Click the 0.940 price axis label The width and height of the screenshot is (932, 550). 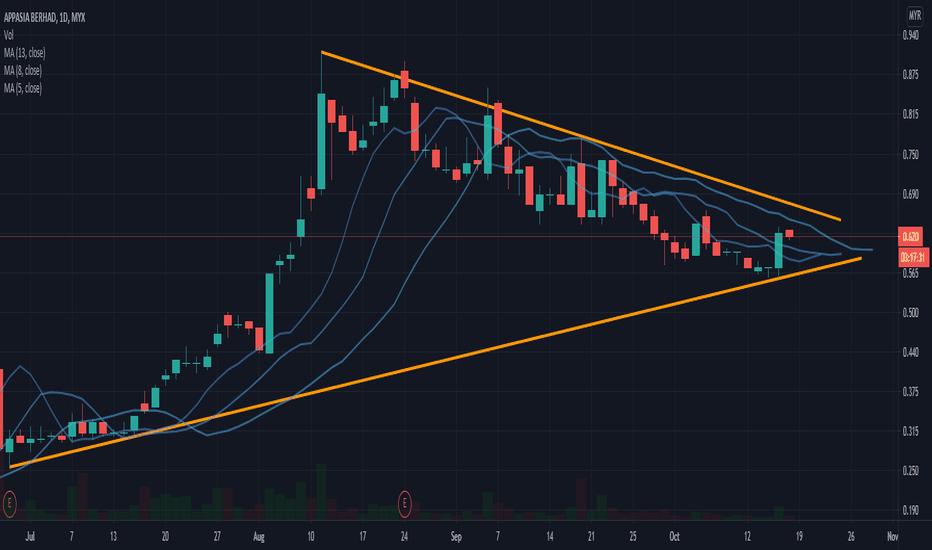pos(910,36)
